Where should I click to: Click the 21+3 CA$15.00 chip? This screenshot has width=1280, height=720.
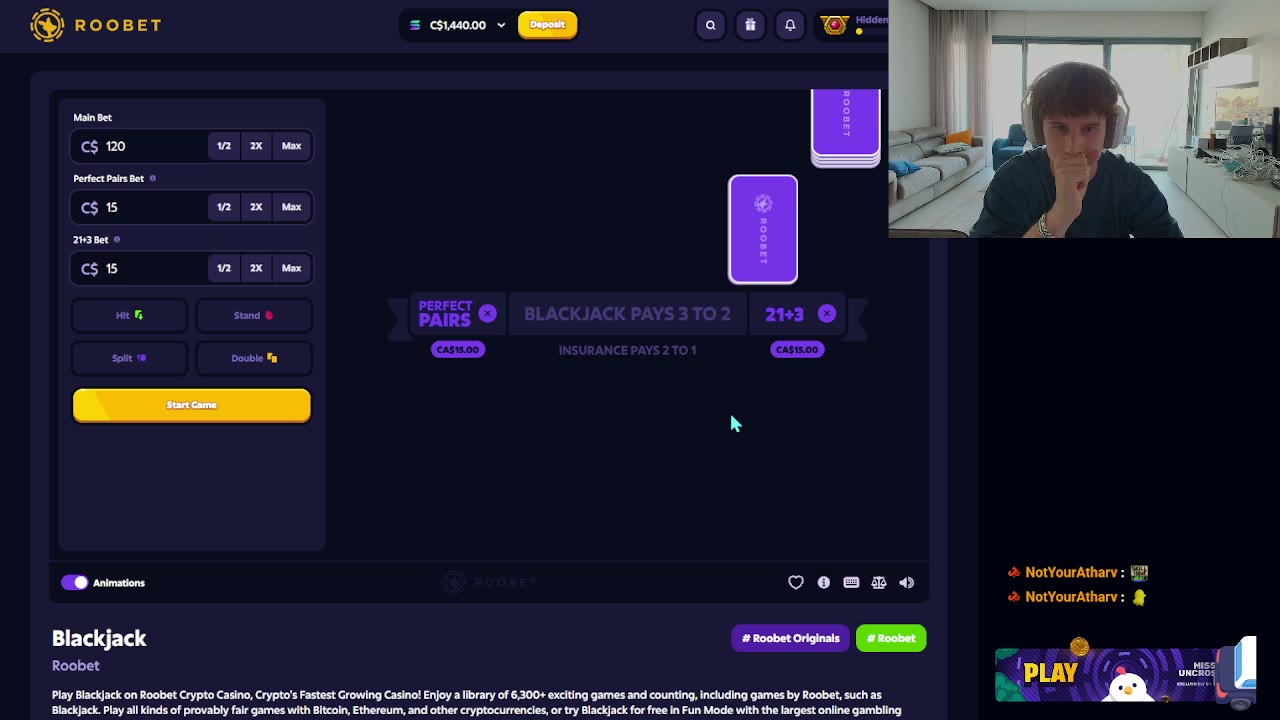pos(797,349)
